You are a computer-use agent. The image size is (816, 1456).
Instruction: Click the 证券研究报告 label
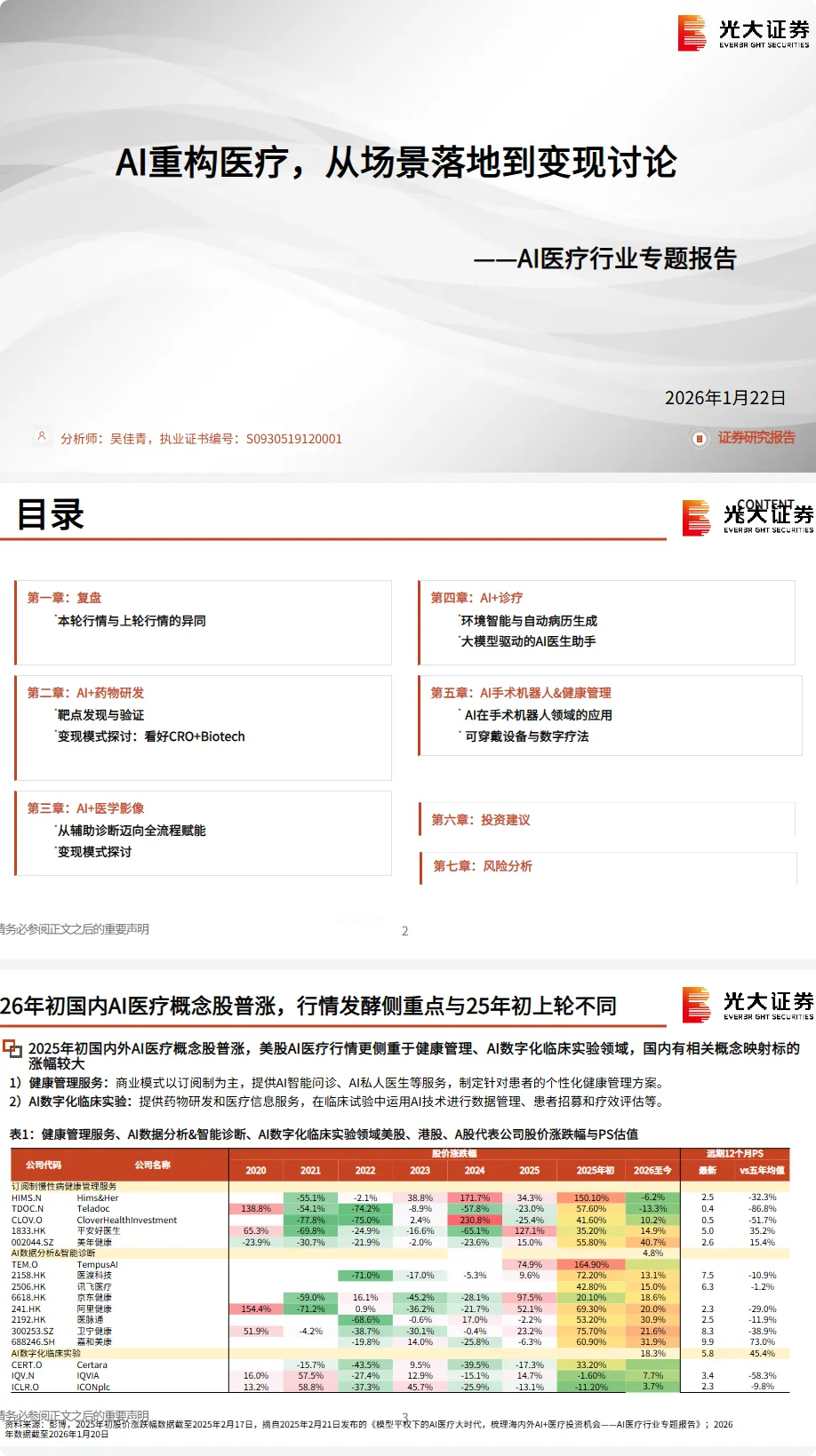click(x=756, y=438)
